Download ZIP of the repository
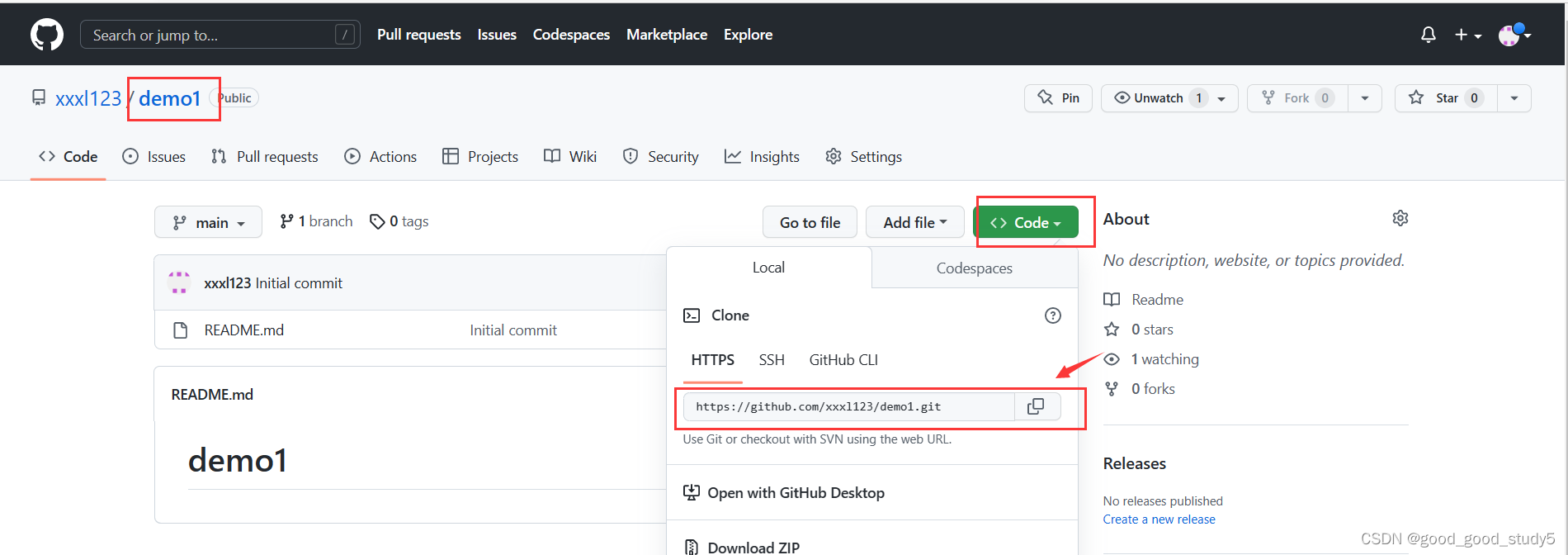The image size is (1568, 555). coord(742,547)
